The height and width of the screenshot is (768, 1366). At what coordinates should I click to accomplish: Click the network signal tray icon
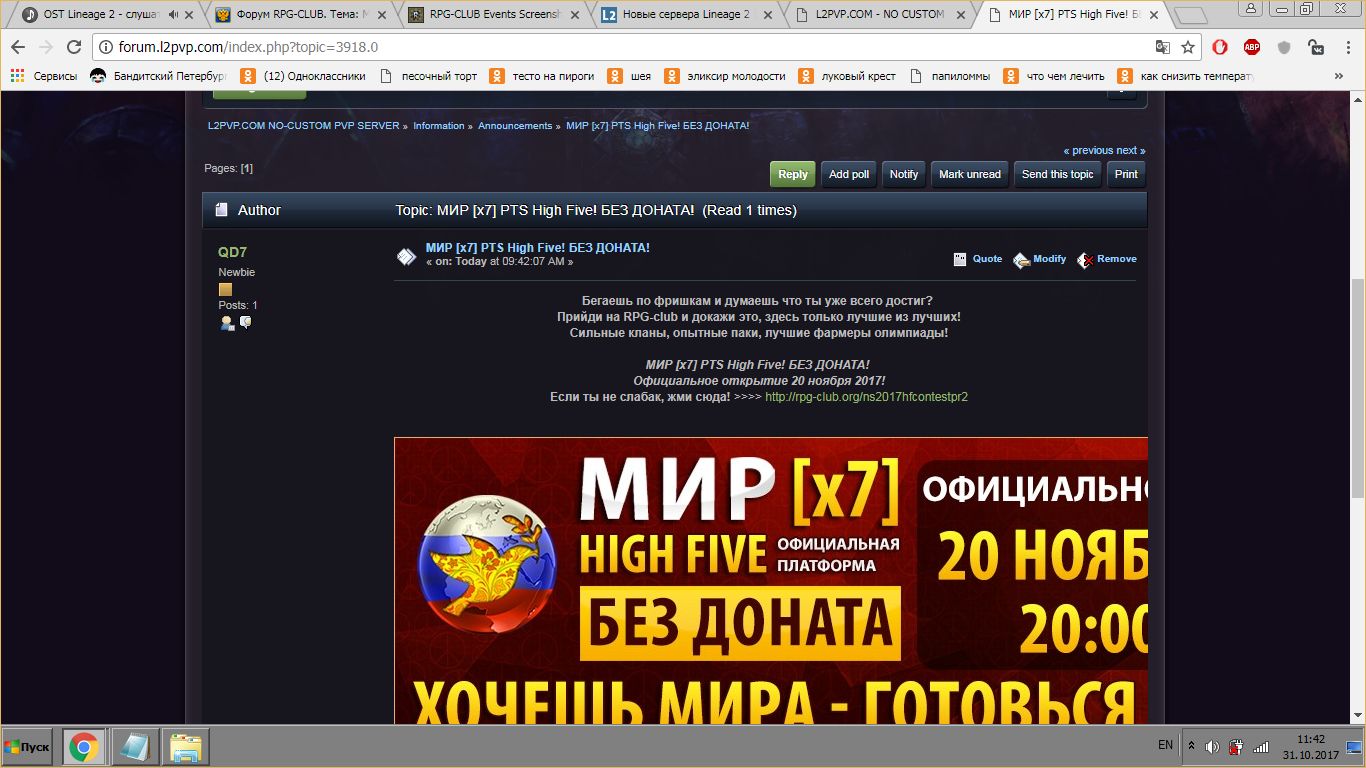pyautogui.click(x=1261, y=746)
